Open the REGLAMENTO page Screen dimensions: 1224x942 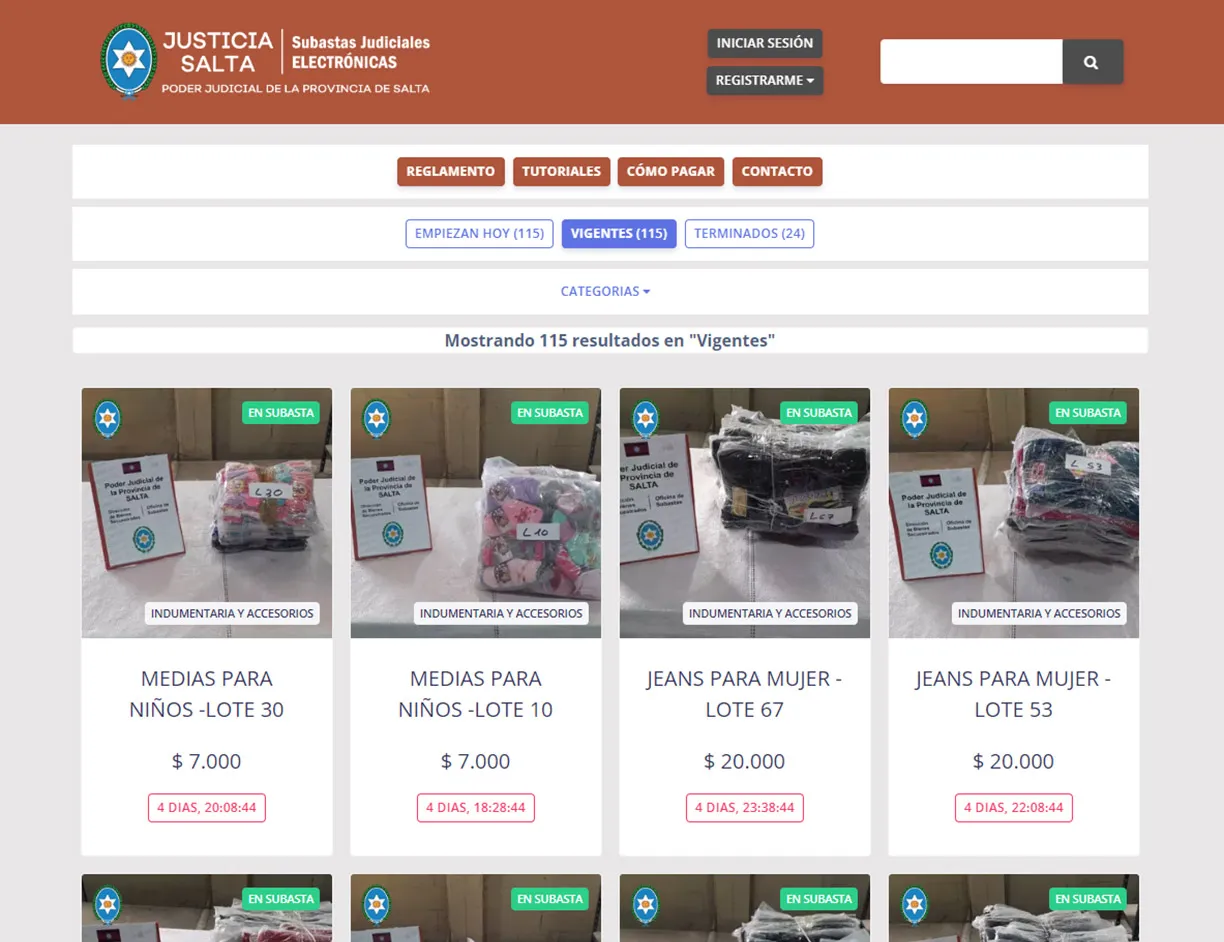450,171
